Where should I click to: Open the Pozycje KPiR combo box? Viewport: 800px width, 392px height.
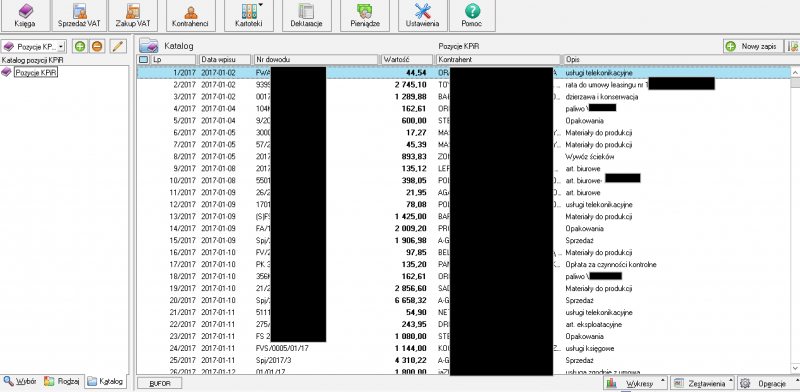tap(34, 46)
